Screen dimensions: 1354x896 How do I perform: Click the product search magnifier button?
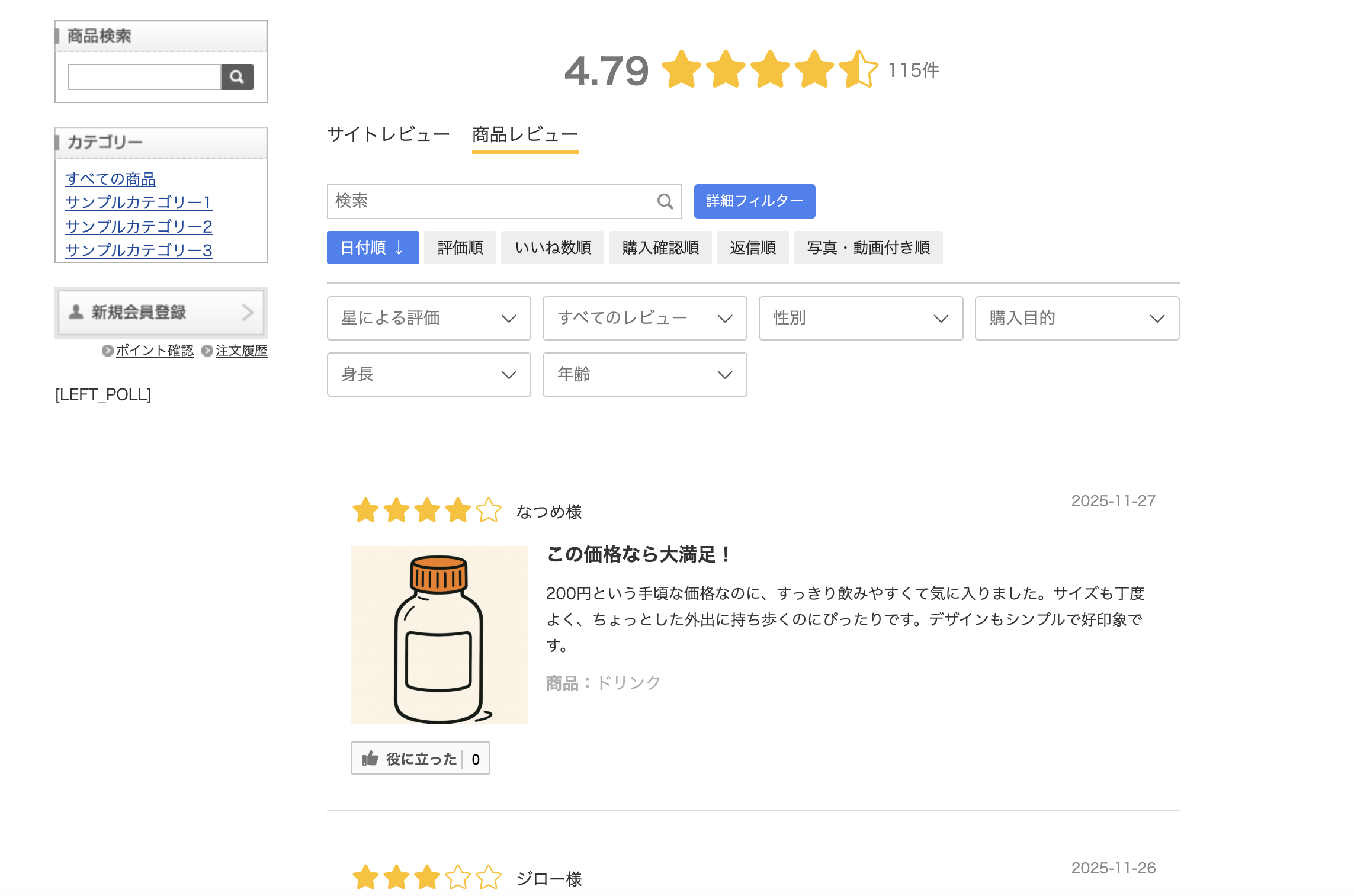point(237,77)
